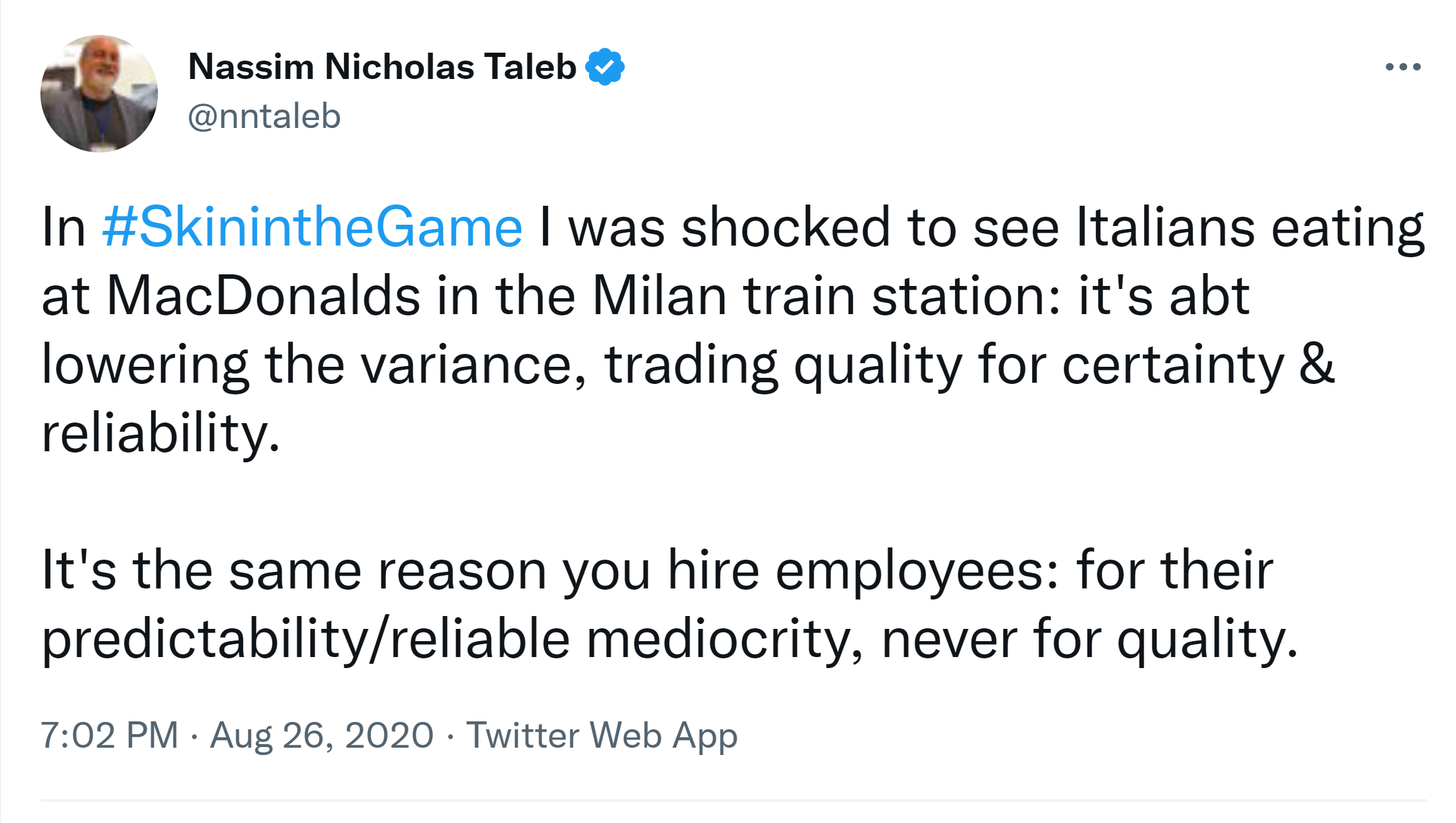The image size is (1456, 823).
Task: Click the closing words never for quality
Action: click(1089, 639)
